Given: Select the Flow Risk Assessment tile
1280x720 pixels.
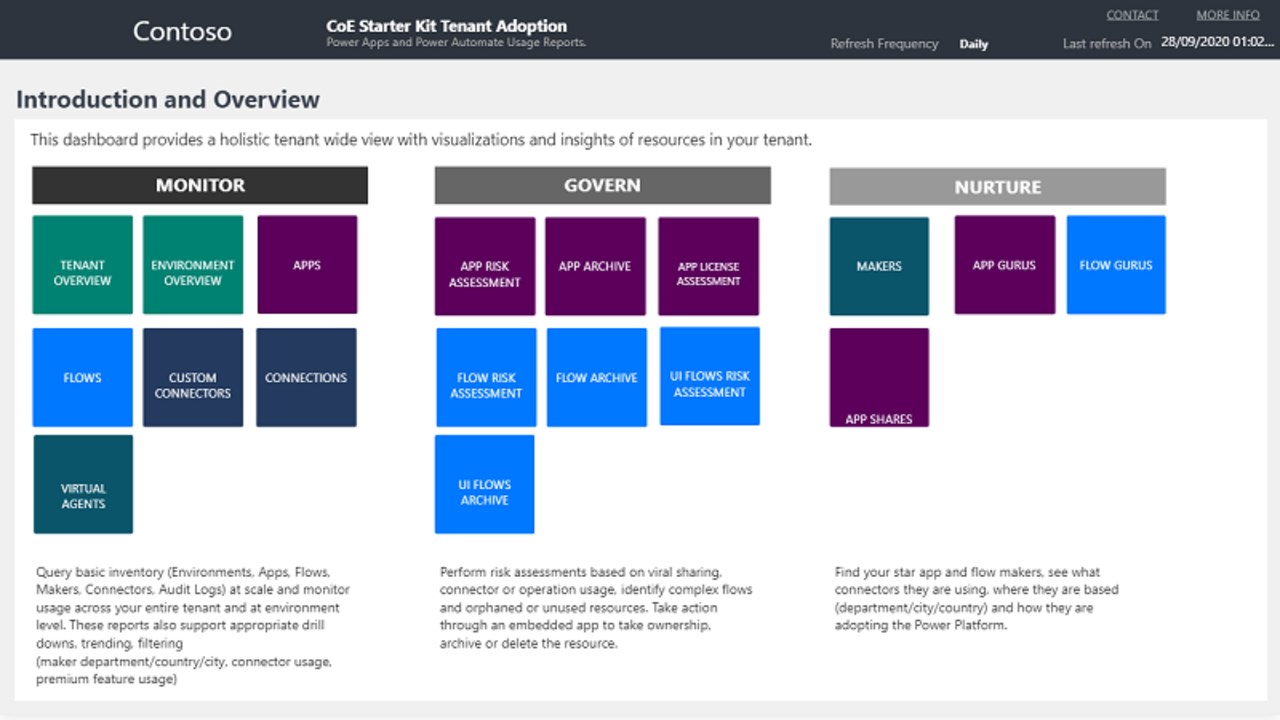Looking at the screenshot, I should [486, 378].
